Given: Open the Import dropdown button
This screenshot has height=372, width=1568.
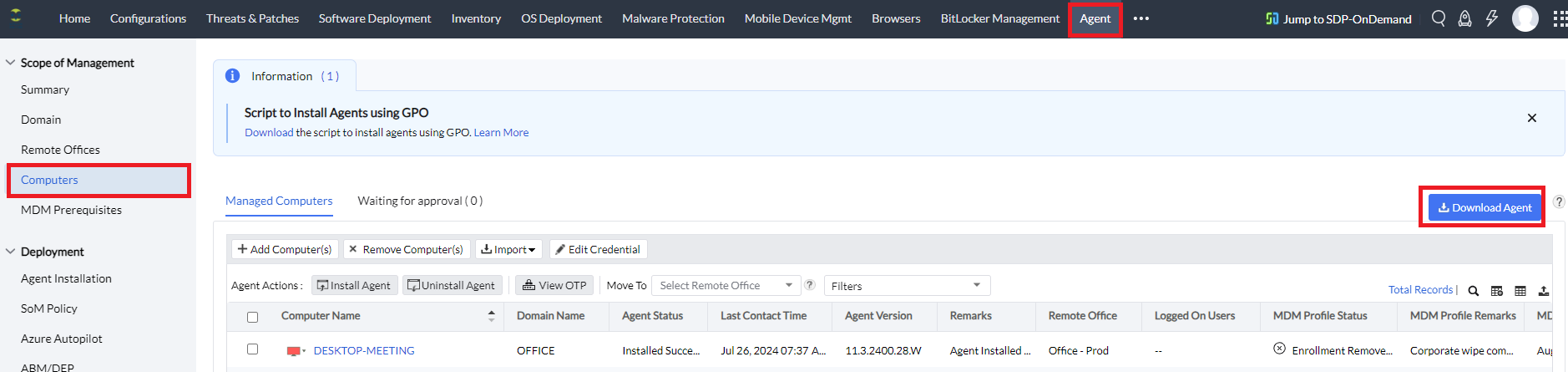Looking at the screenshot, I should [x=508, y=249].
